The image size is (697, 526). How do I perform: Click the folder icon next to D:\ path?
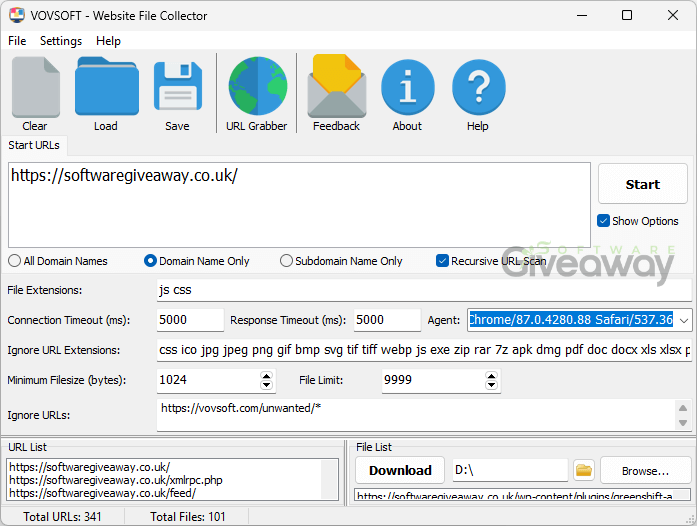coord(584,470)
